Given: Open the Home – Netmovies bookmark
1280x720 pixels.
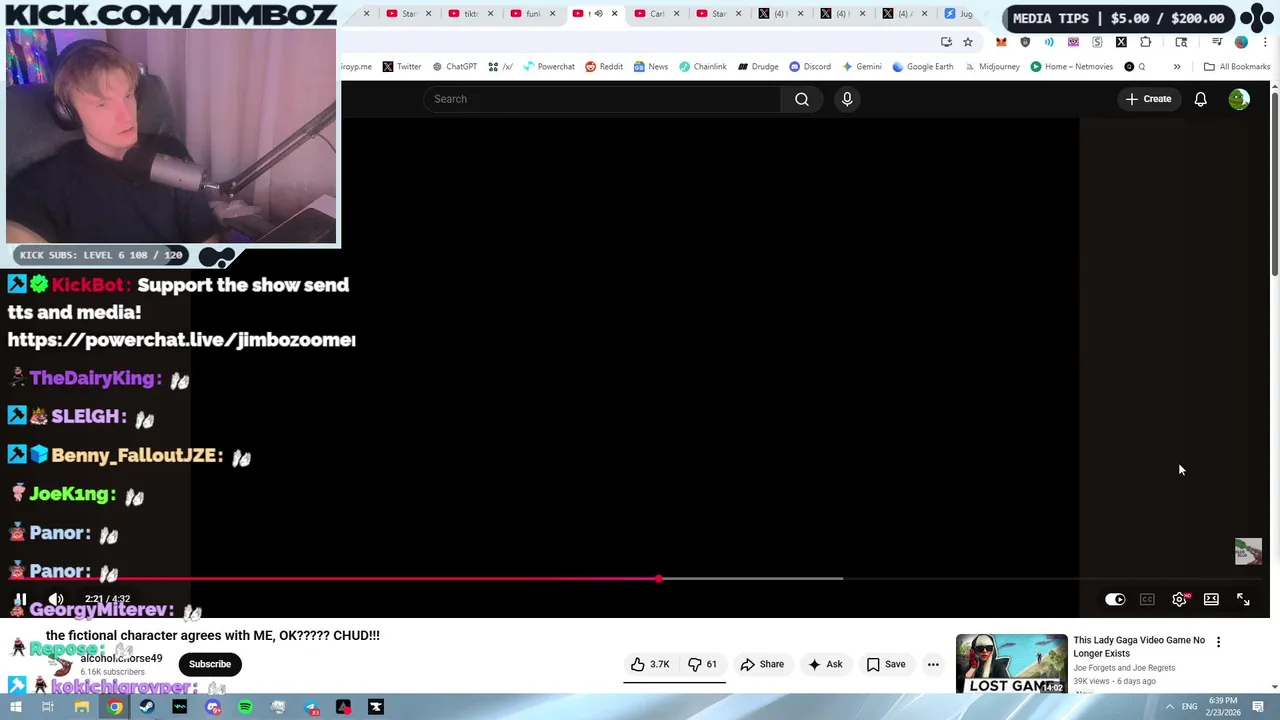Looking at the screenshot, I should pos(1071,67).
